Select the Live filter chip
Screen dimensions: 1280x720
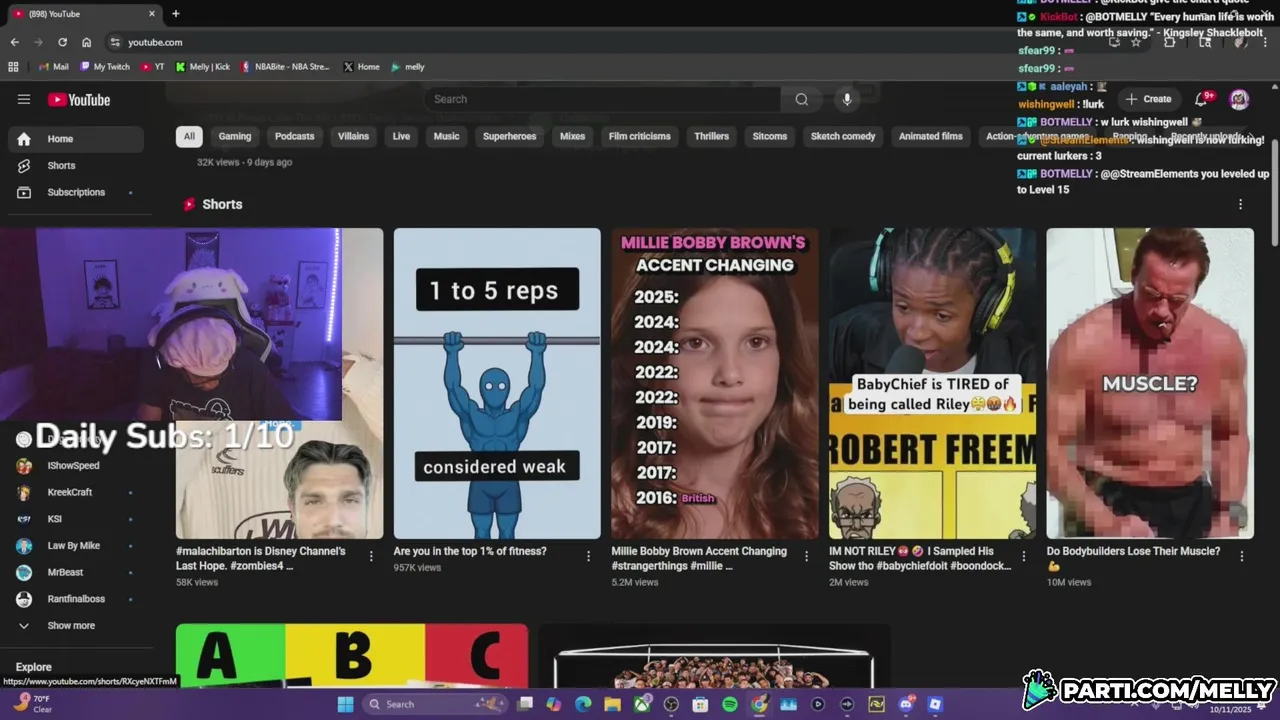401,136
